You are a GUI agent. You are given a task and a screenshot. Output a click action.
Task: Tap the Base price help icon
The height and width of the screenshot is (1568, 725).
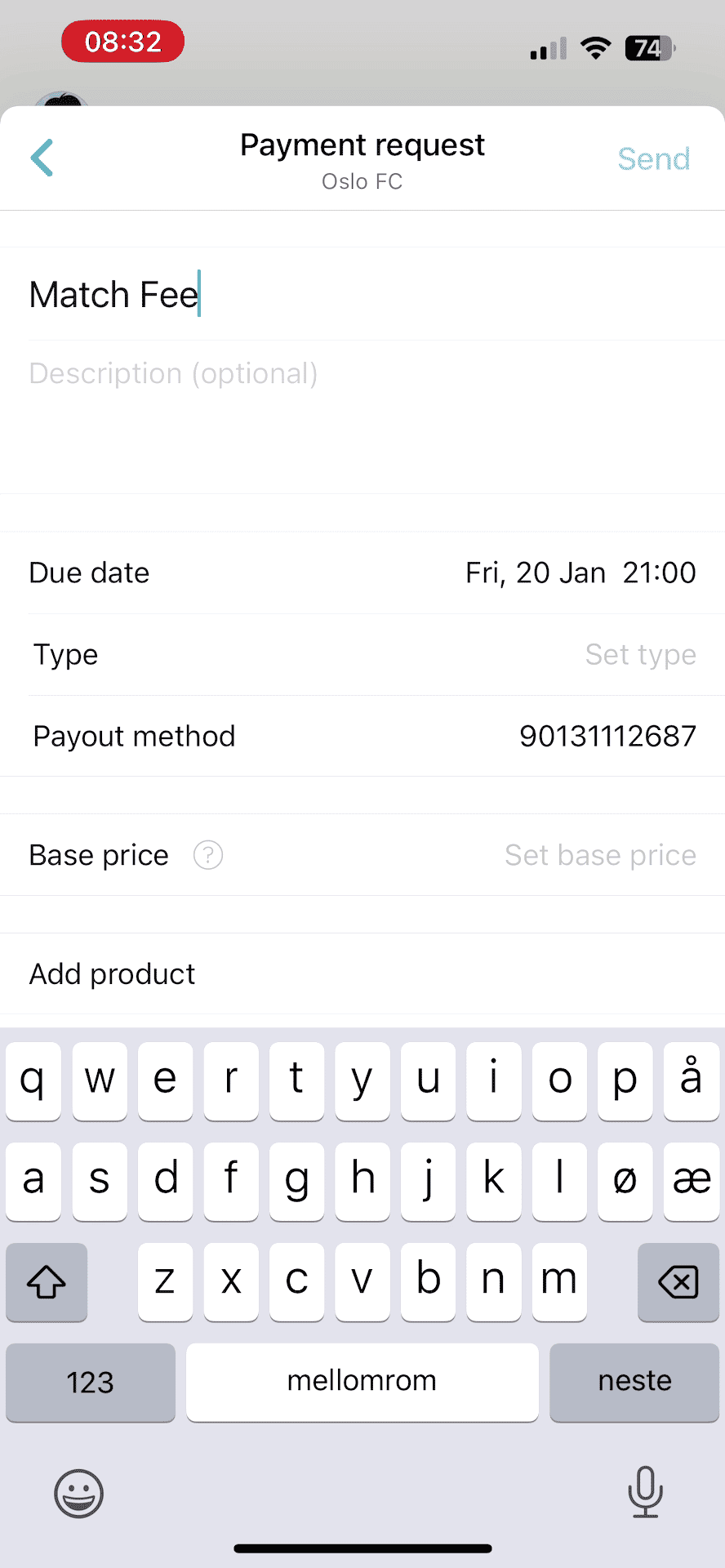pyautogui.click(x=208, y=855)
